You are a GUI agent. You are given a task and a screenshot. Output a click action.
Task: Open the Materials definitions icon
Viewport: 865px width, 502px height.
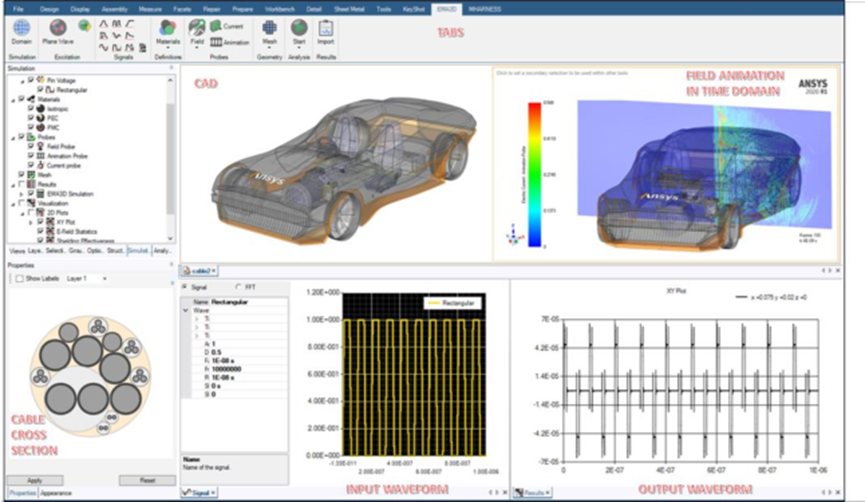pyautogui.click(x=168, y=28)
